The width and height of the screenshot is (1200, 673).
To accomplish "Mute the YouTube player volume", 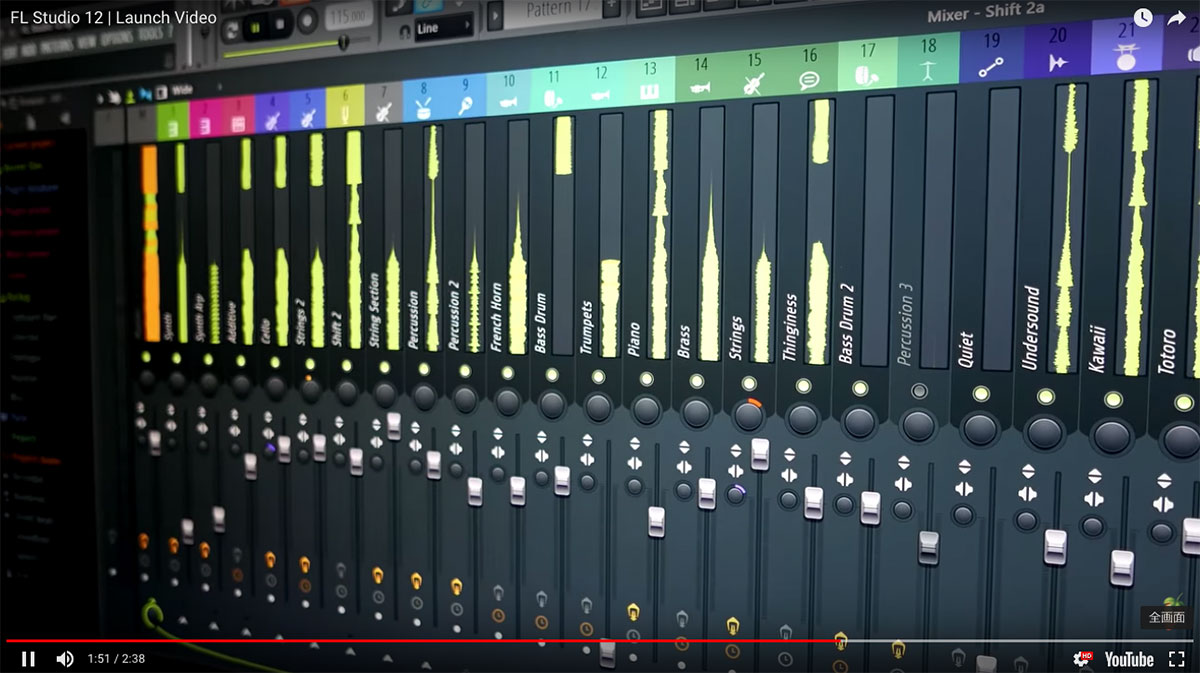I will [x=65, y=659].
